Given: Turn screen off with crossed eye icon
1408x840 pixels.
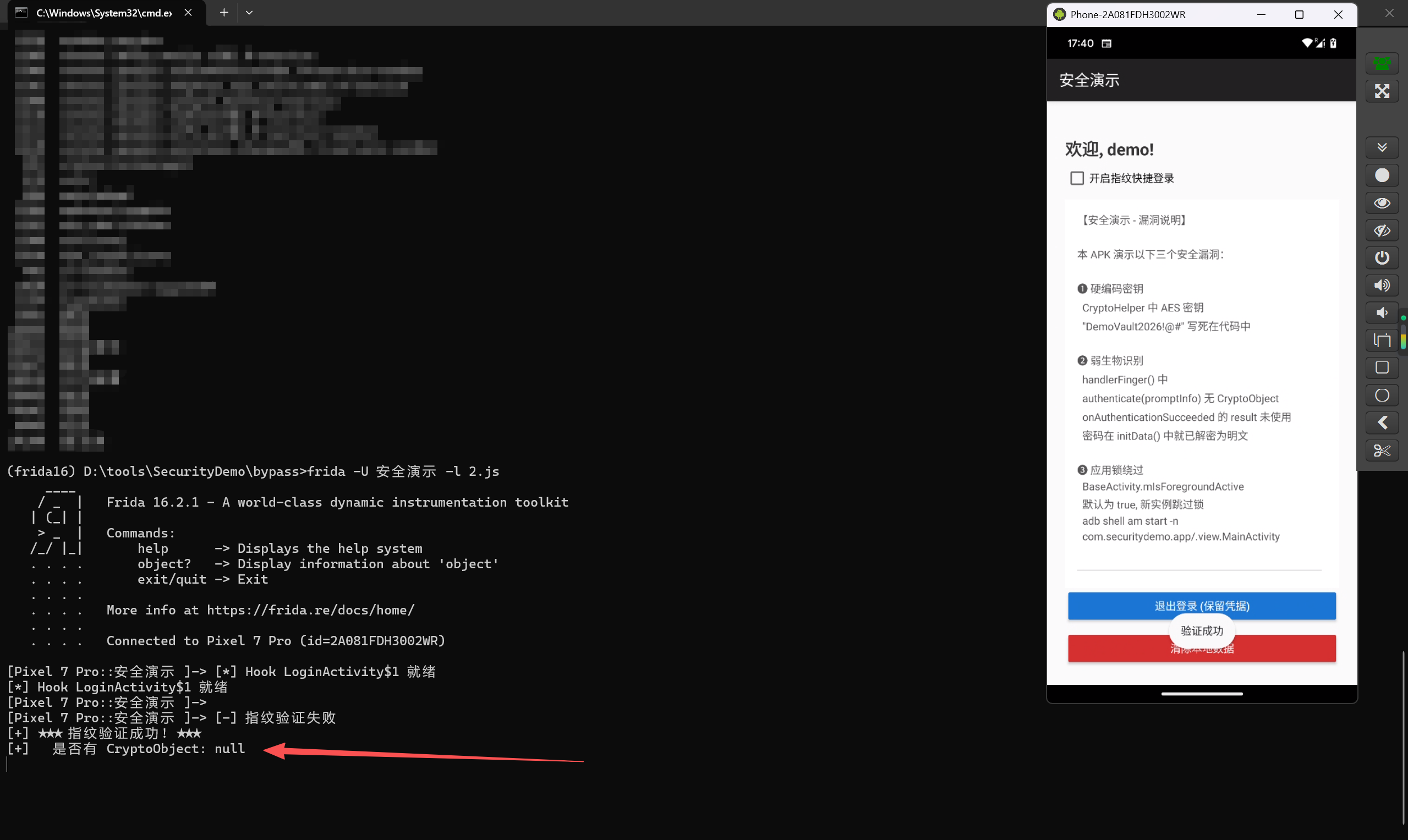Looking at the screenshot, I should pos(1382,230).
